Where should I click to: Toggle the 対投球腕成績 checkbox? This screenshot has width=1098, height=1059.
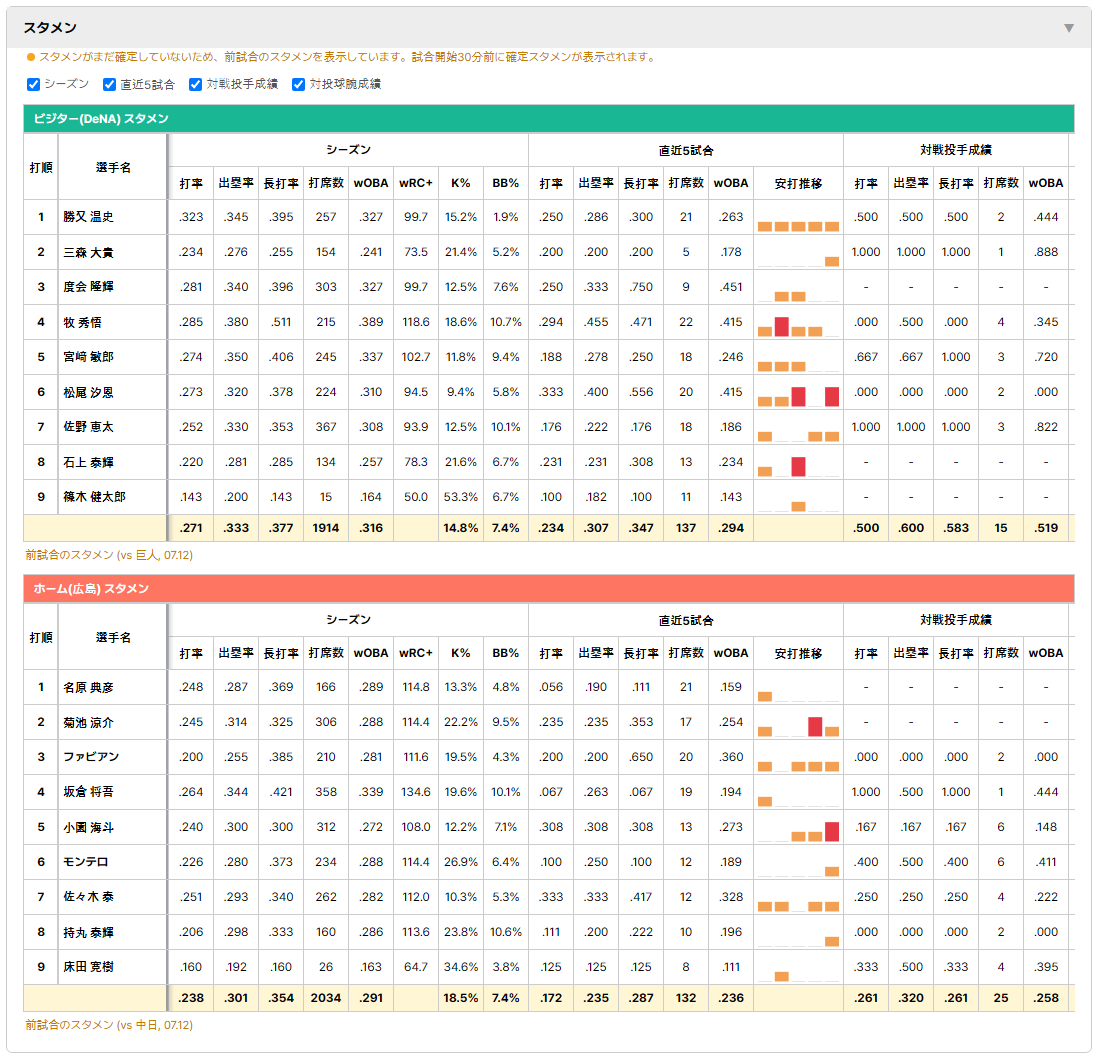pyautogui.click(x=298, y=84)
